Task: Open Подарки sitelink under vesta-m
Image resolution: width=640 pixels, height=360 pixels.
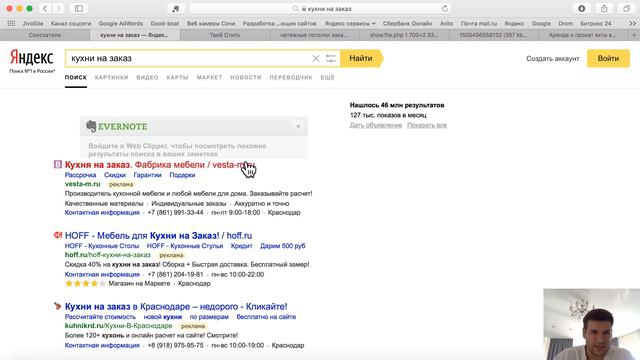Action: coord(182,175)
